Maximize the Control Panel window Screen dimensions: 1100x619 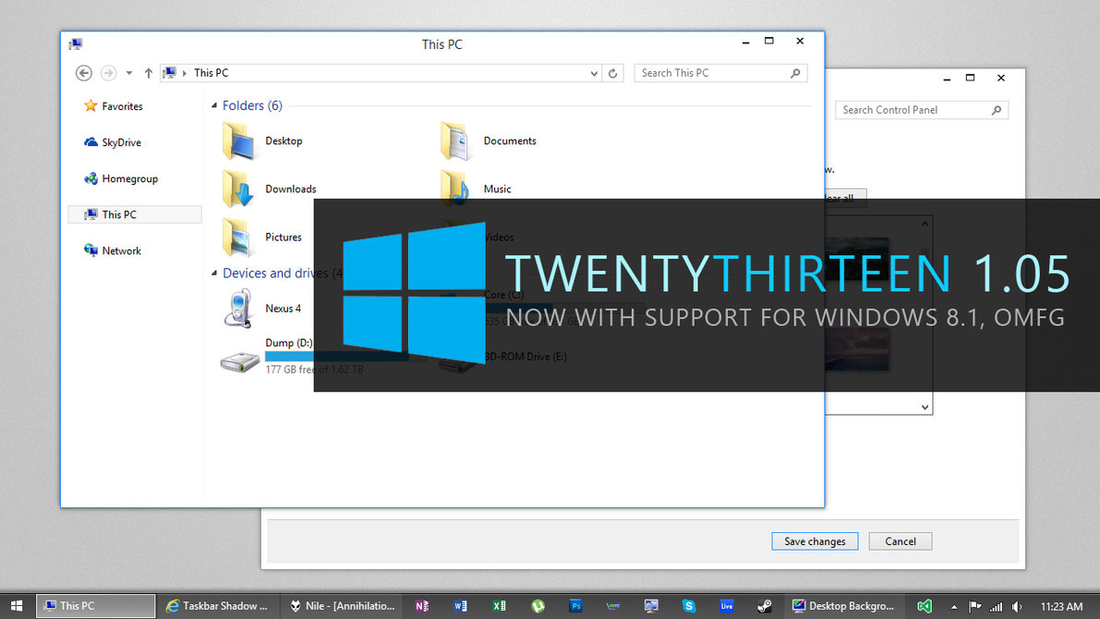(x=970, y=78)
